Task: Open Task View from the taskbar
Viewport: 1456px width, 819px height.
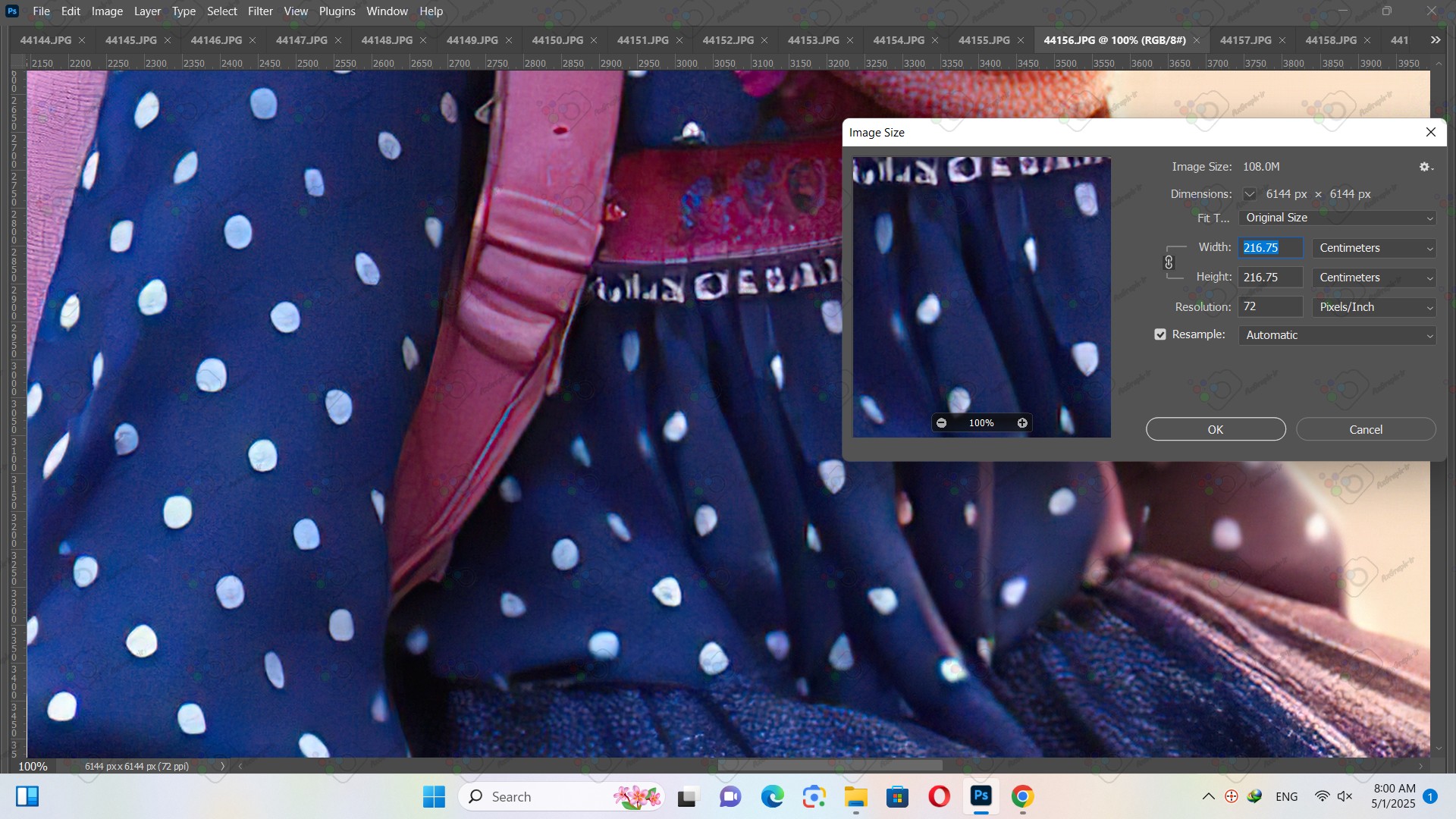Action: click(687, 797)
